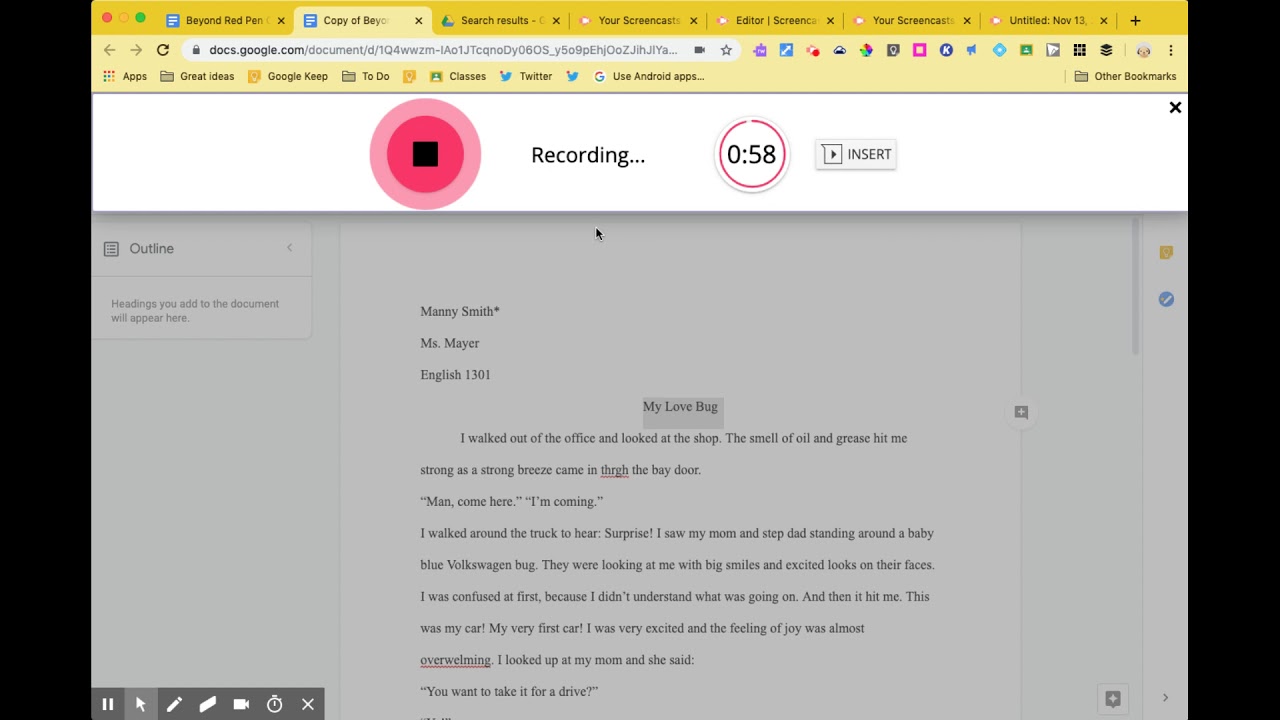The width and height of the screenshot is (1280, 720).
Task: Click the misspelled word overwelming
Action: [x=456, y=660]
